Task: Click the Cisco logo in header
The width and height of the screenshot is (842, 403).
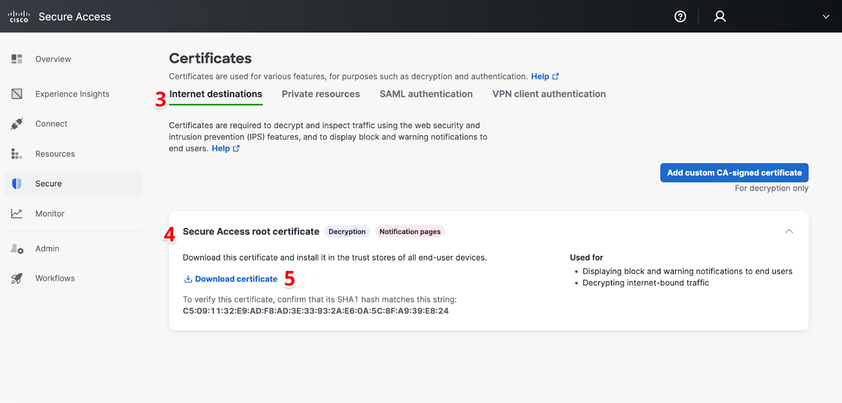Action: 18,17
